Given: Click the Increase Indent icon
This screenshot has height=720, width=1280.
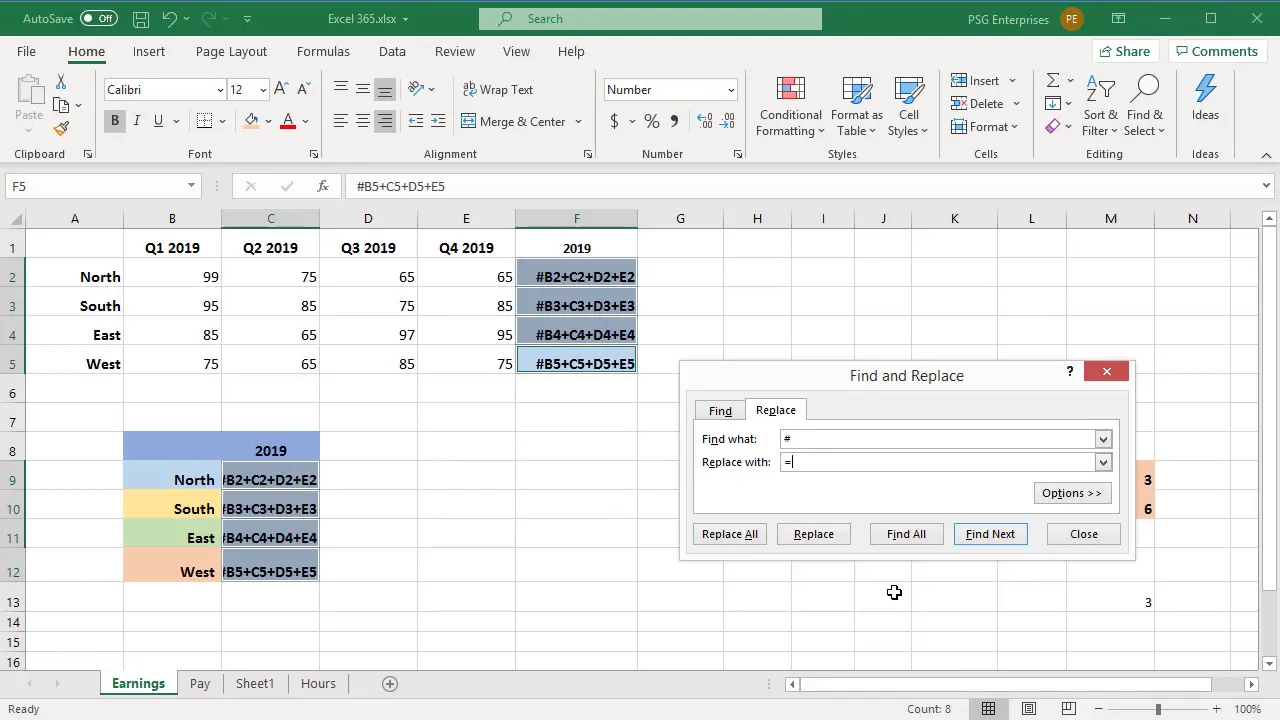Looking at the screenshot, I should click(x=437, y=121).
